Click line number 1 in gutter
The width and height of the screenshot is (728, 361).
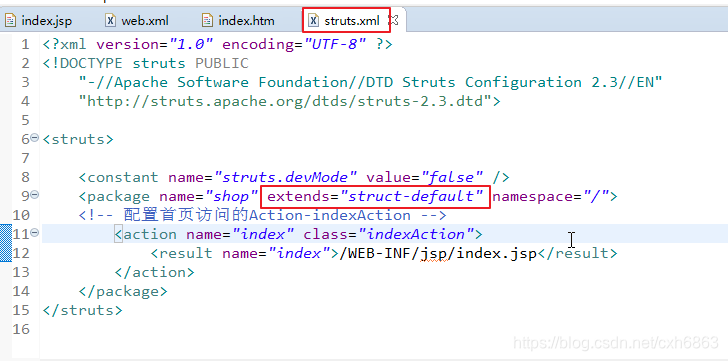pos(25,45)
